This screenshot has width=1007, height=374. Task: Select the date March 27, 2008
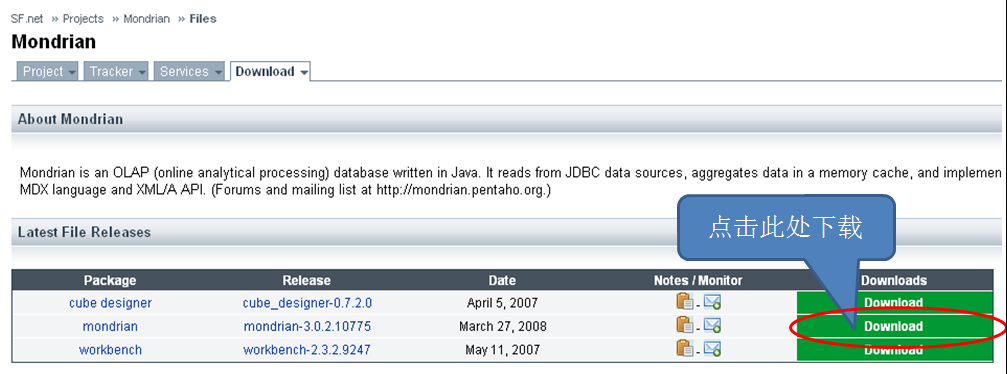click(x=503, y=326)
